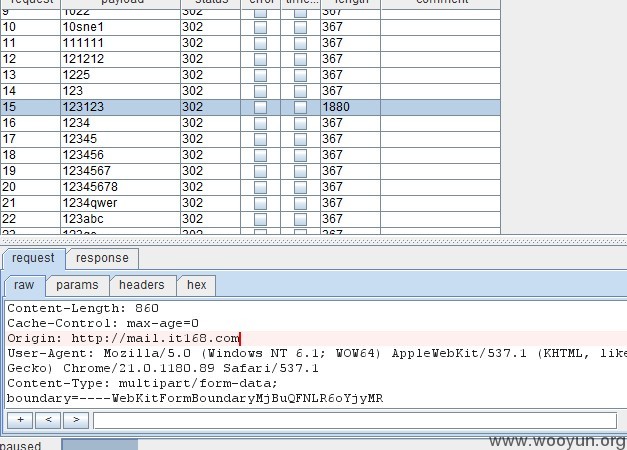The width and height of the screenshot is (627, 450).
Task: Click request number 15 cell
Action: (x=30, y=107)
